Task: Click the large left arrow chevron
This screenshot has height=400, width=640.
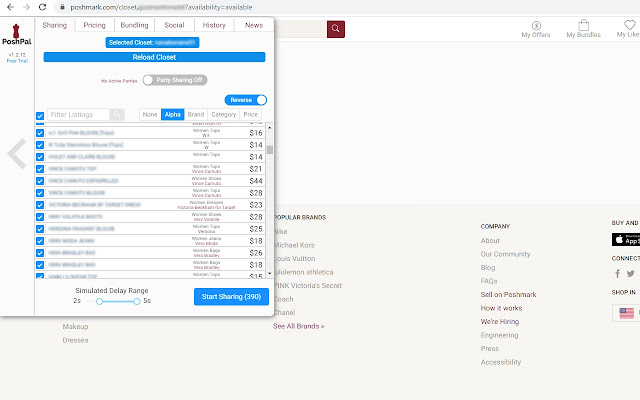Action: [x=17, y=153]
